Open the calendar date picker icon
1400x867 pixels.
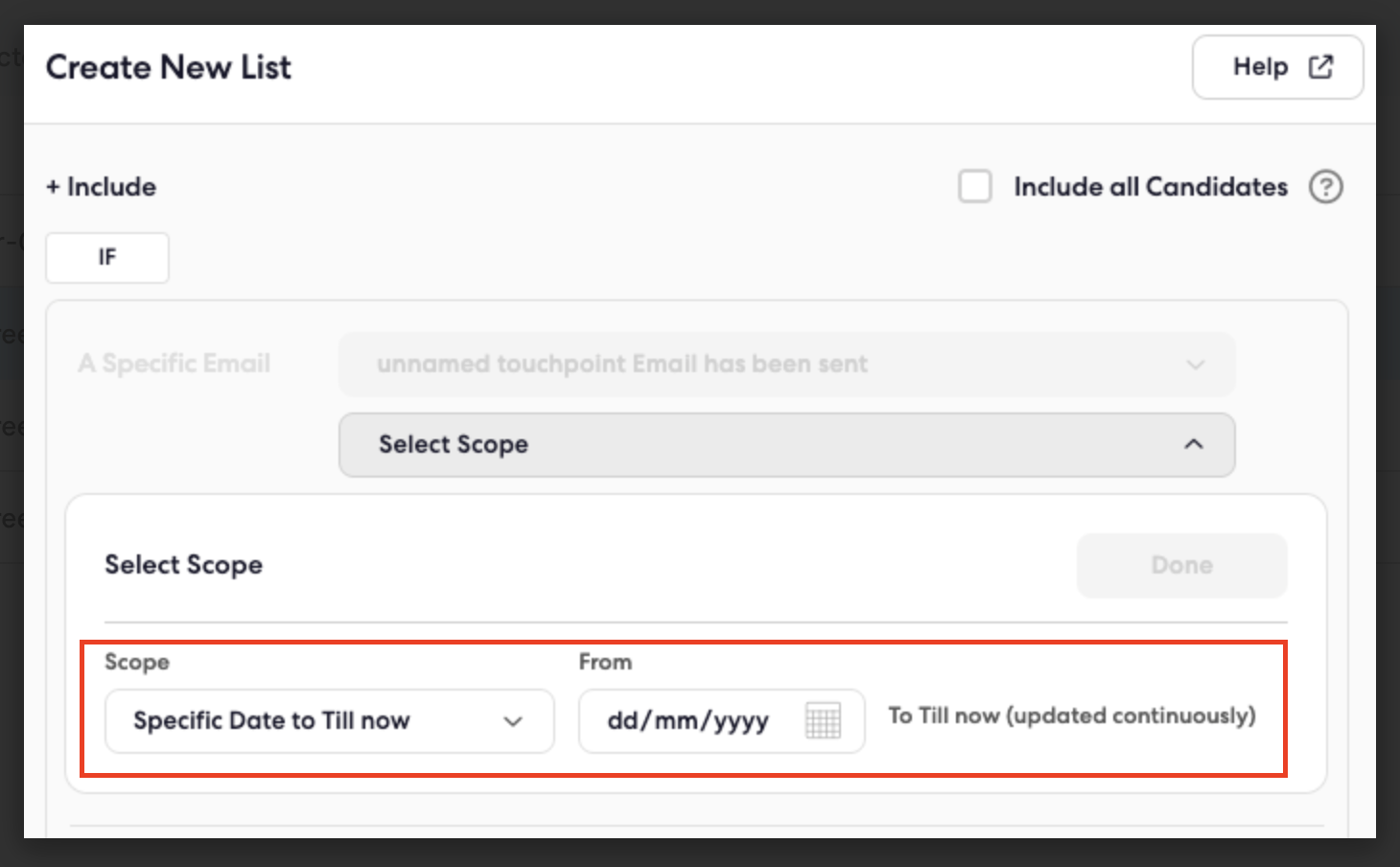click(x=823, y=720)
